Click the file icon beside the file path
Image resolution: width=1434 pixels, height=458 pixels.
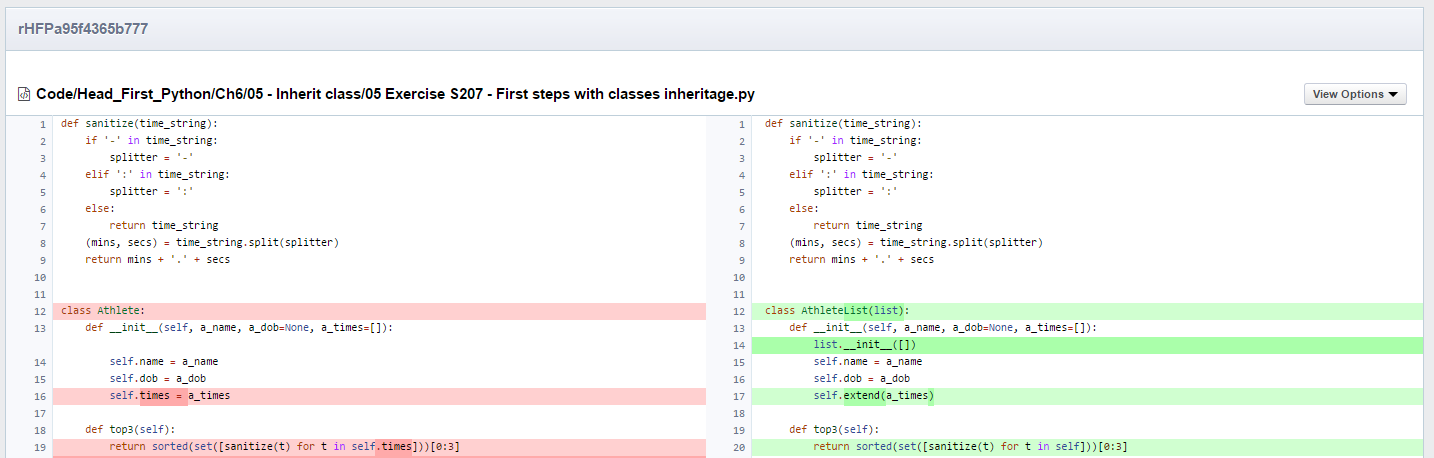[24, 94]
